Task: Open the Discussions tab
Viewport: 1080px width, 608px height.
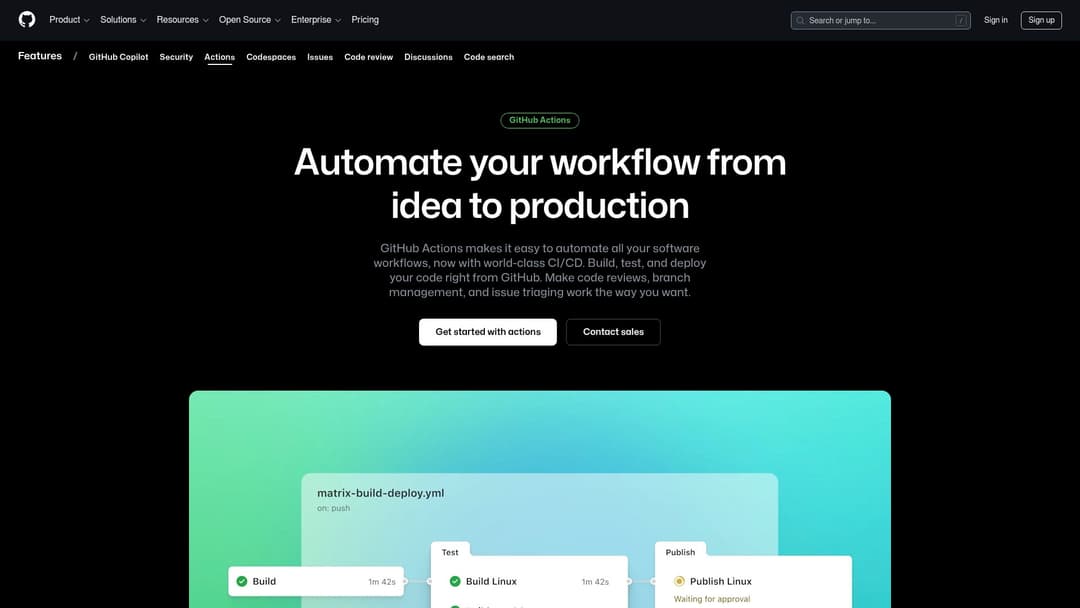Action: click(x=428, y=57)
